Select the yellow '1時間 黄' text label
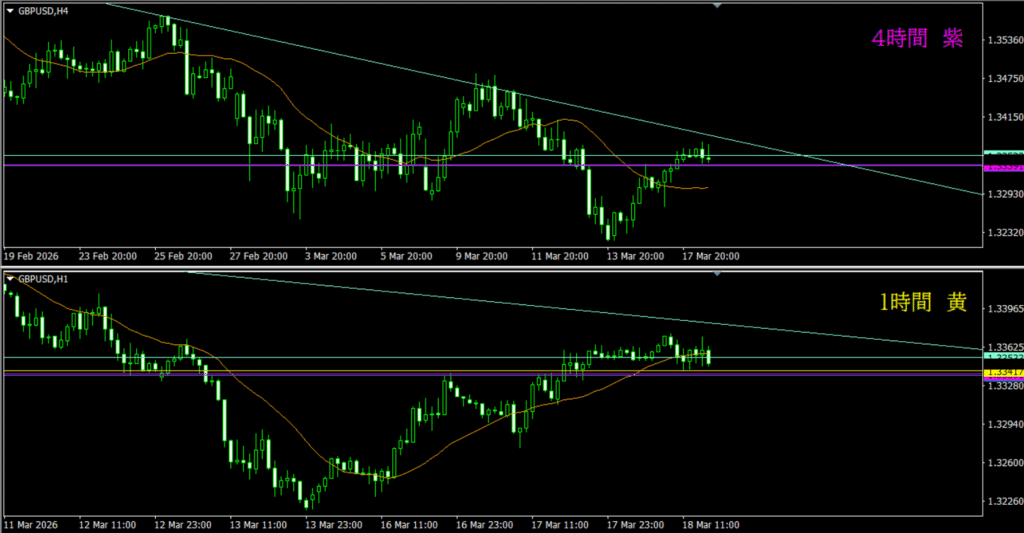The width and height of the screenshot is (1024, 533). pyautogui.click(x=923, y=303)
